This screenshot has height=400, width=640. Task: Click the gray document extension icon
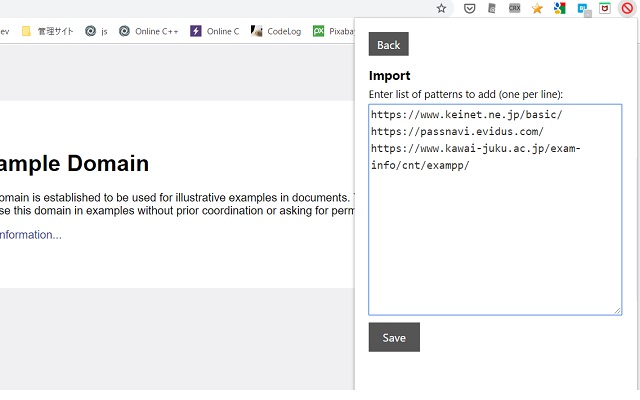pos(492,8)
